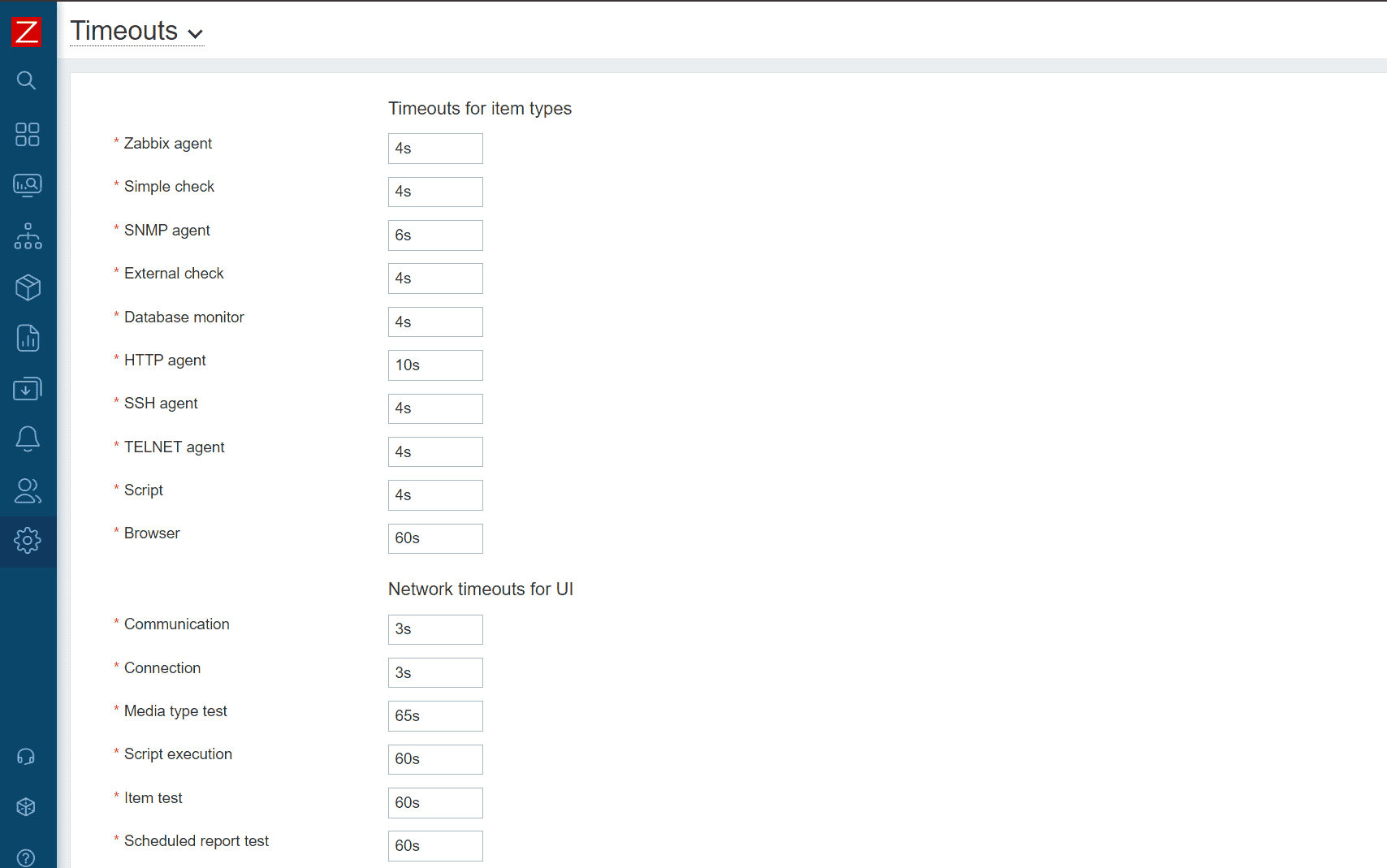Open the Alerts section

[x=27, y=438]
